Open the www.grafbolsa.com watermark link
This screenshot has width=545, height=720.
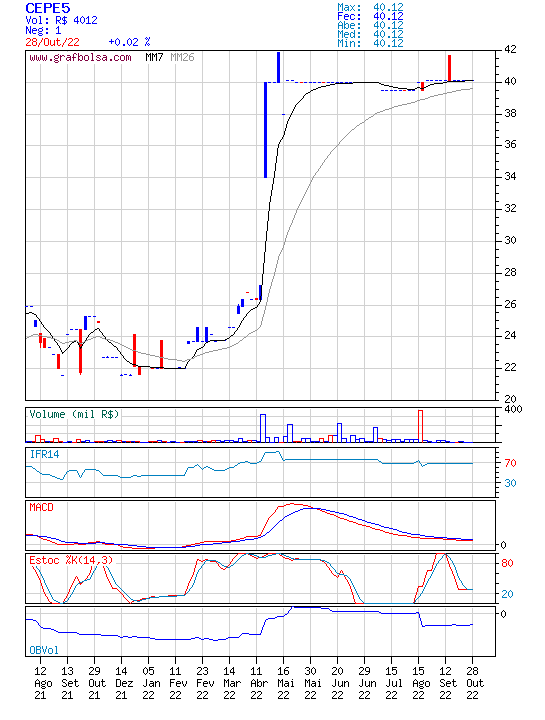coord(80,57)
